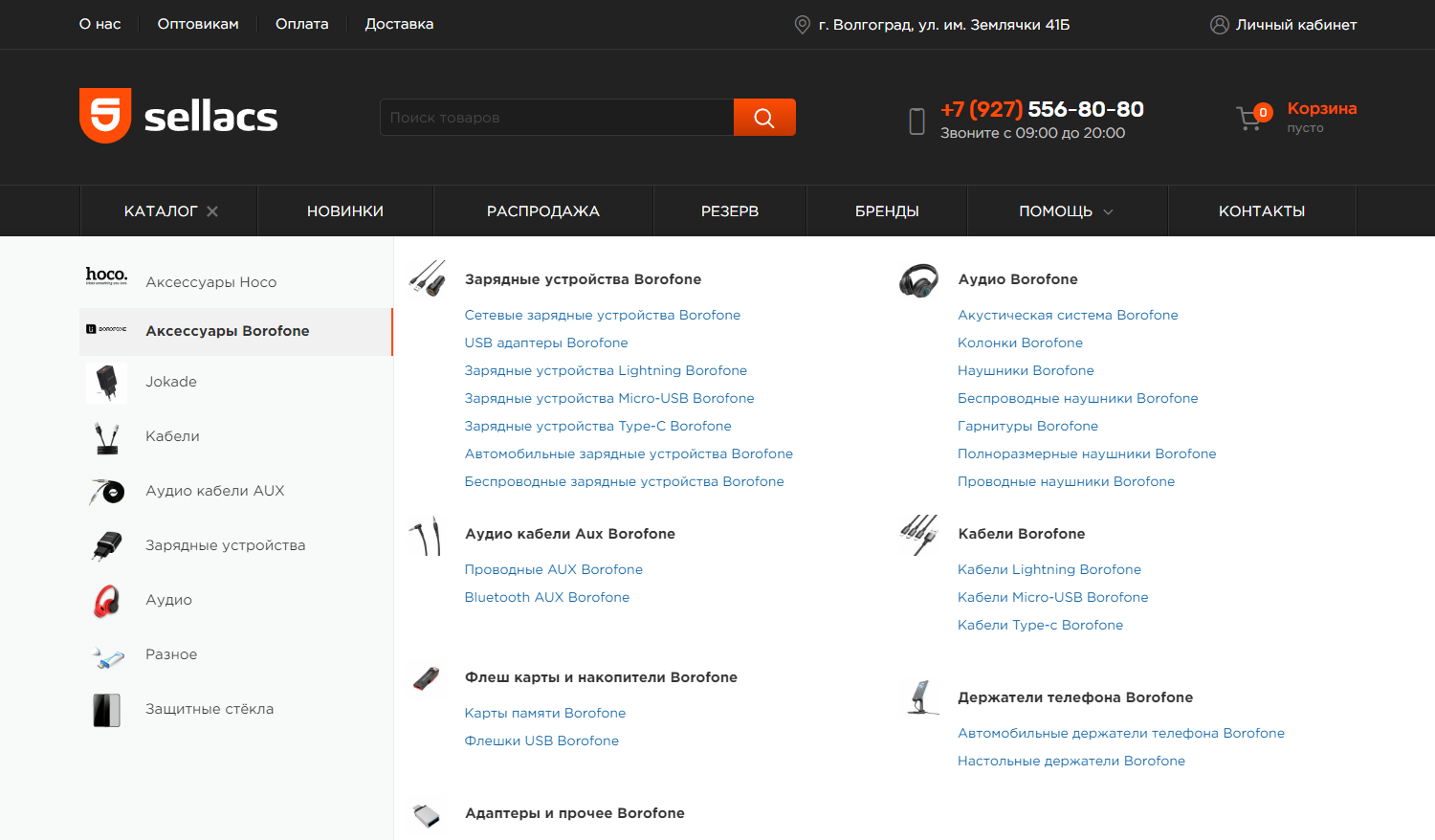
Task: Click the orange search magnifier button
Action: click(x=764, y=117)
